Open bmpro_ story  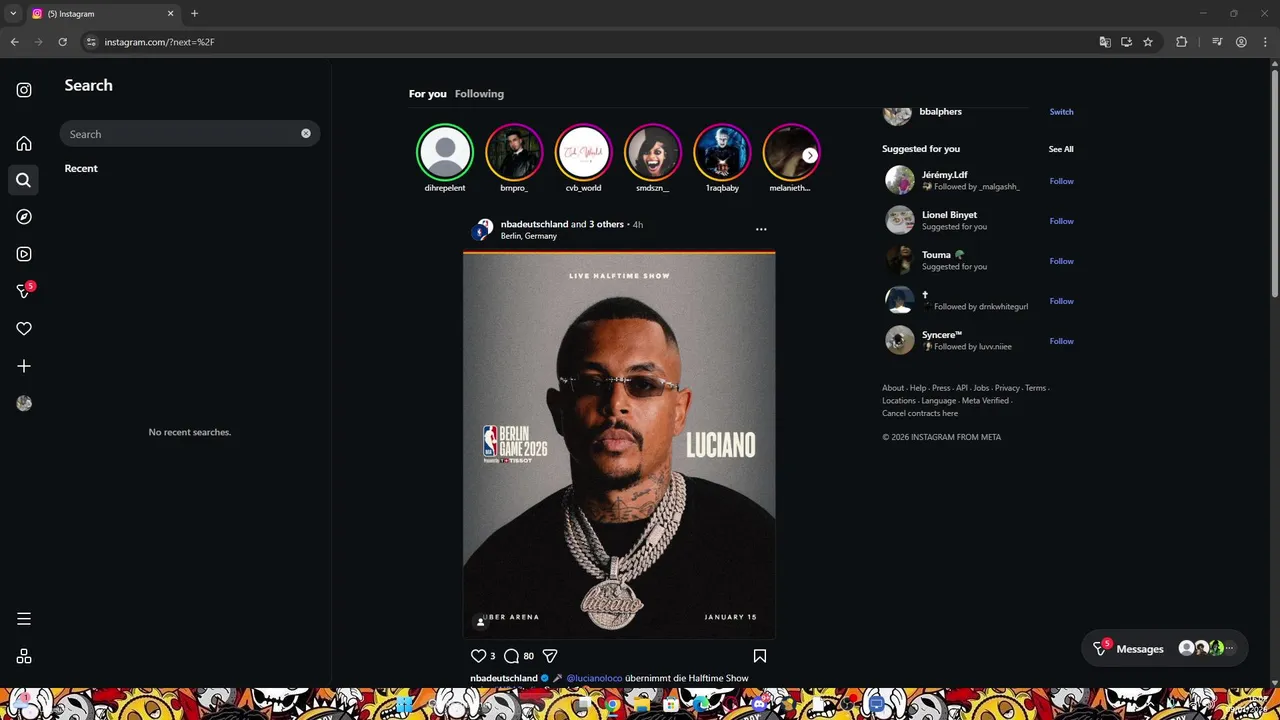[514, 152]
